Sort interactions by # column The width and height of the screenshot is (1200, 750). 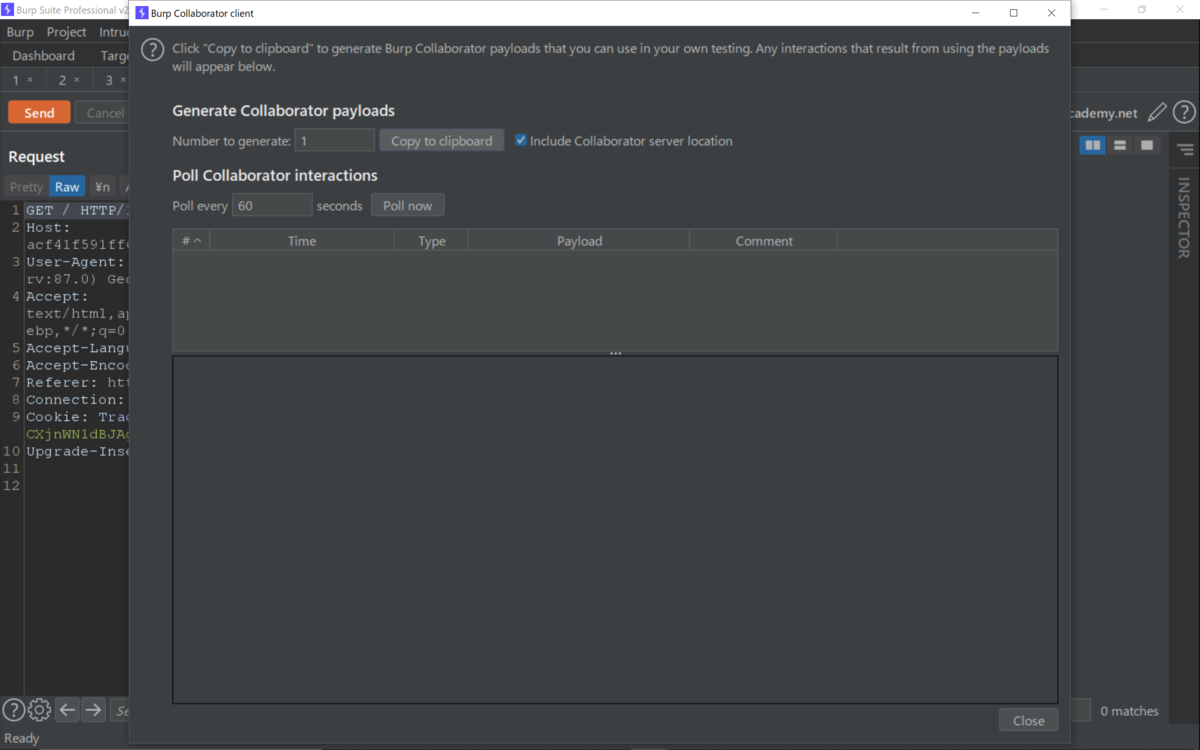click(x=191, y=241)
